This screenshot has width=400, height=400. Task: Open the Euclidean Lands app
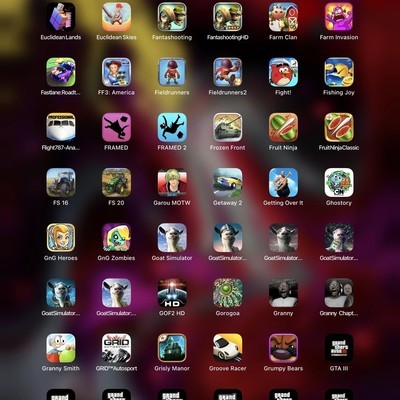61,17
